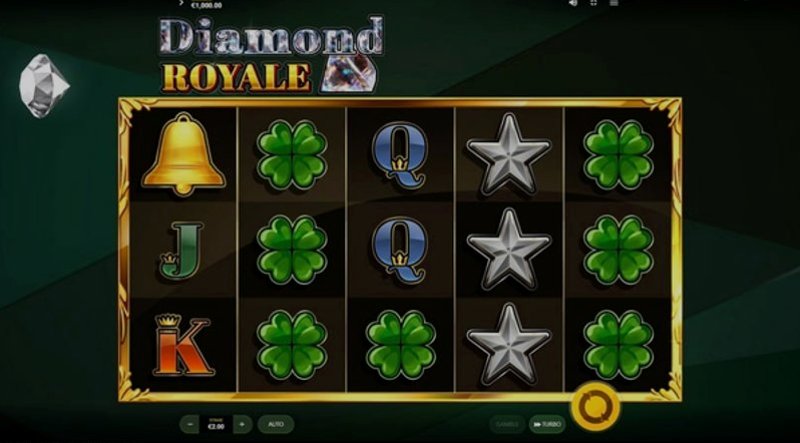The height and width of the screenshot is (443, 800).
Task: Start Auto spin mode
Action: [276, 424]
